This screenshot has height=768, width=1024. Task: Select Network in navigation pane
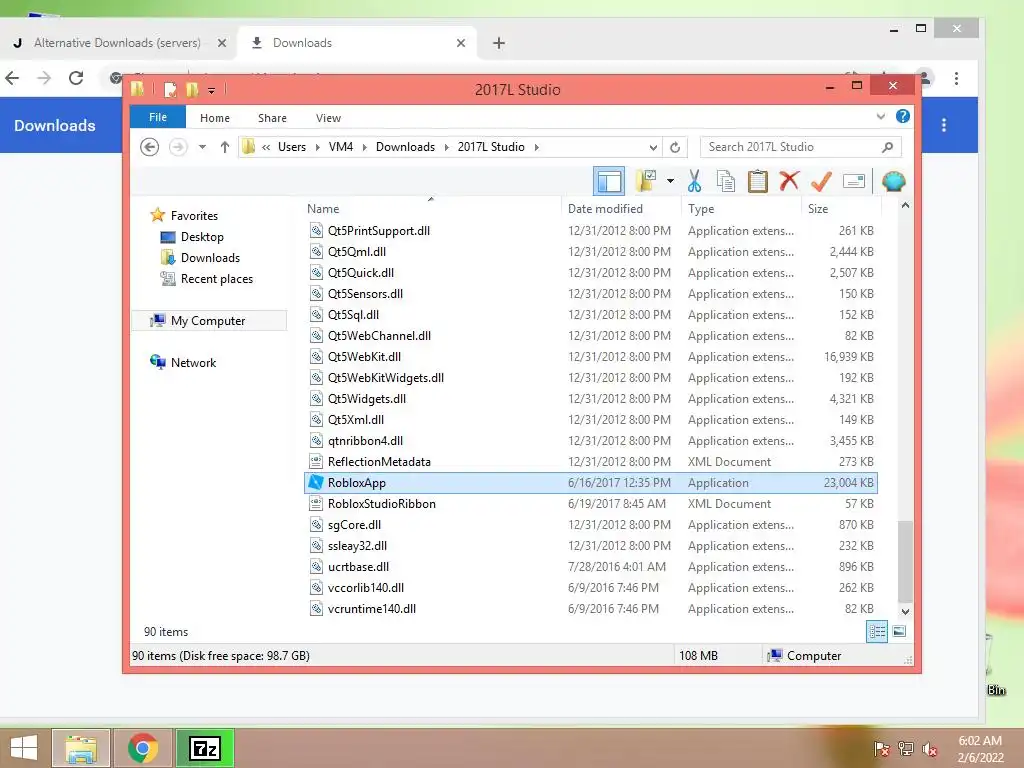coord(193,362)
